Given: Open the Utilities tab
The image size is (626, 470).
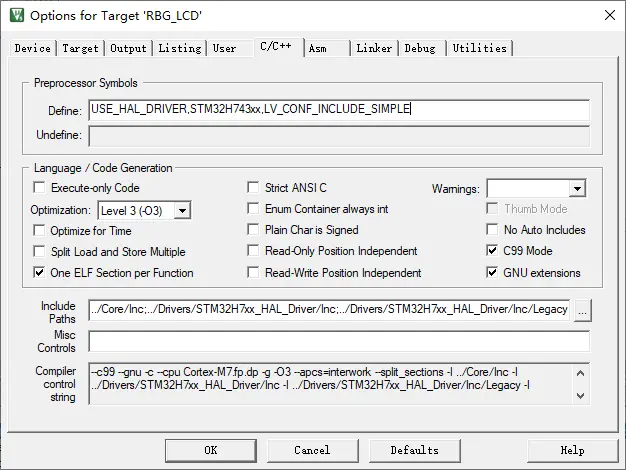Looking at the screenshot, I should (x=479, y=48).
